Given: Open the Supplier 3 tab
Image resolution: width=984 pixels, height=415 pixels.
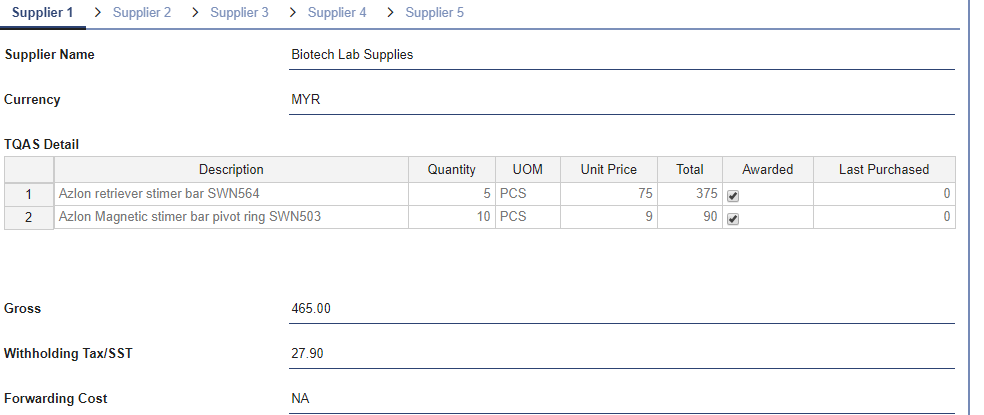Looking at the screenshot, I should 239,13.
